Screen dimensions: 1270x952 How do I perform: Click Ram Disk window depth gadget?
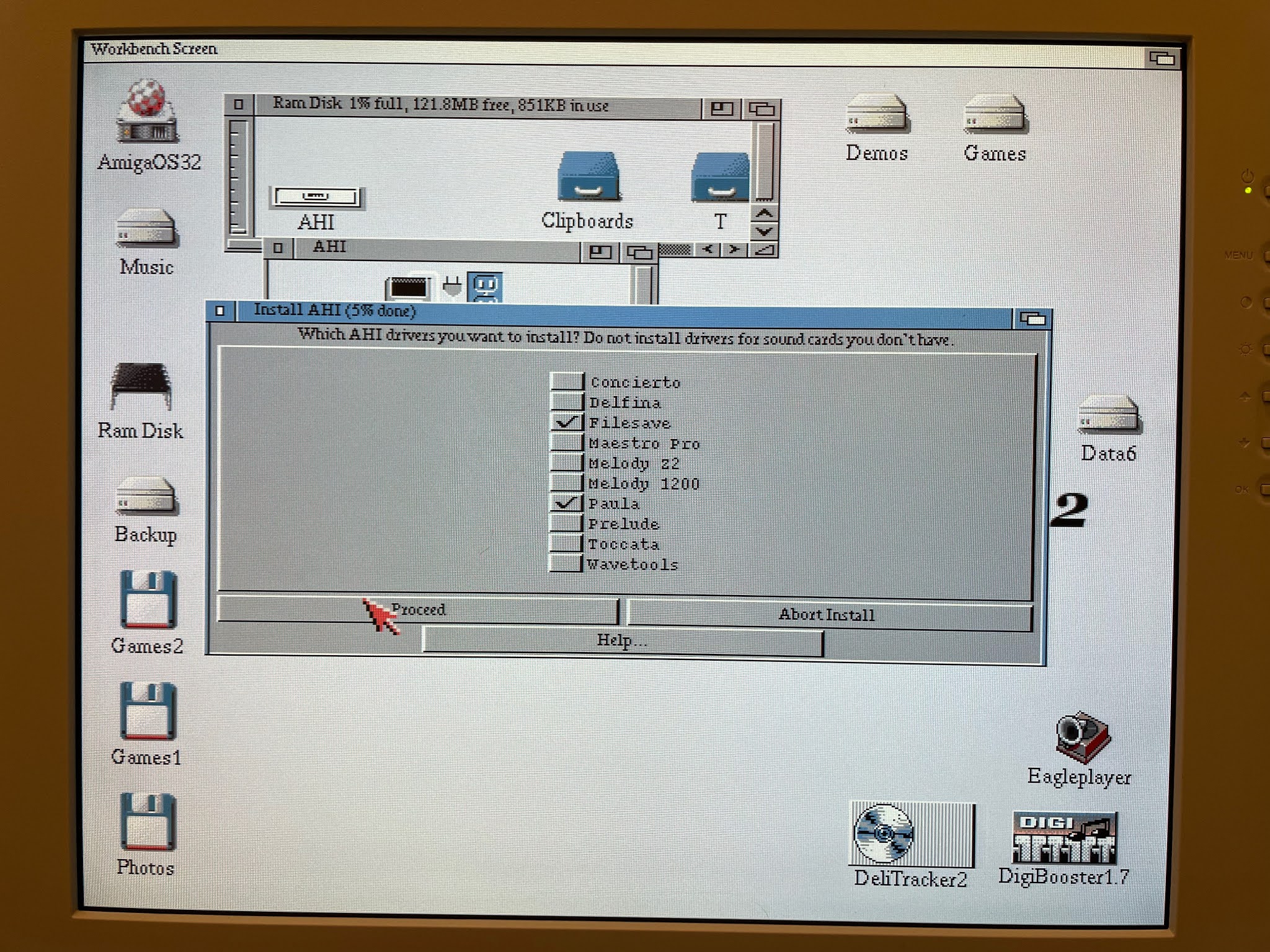tap(761, 109)
